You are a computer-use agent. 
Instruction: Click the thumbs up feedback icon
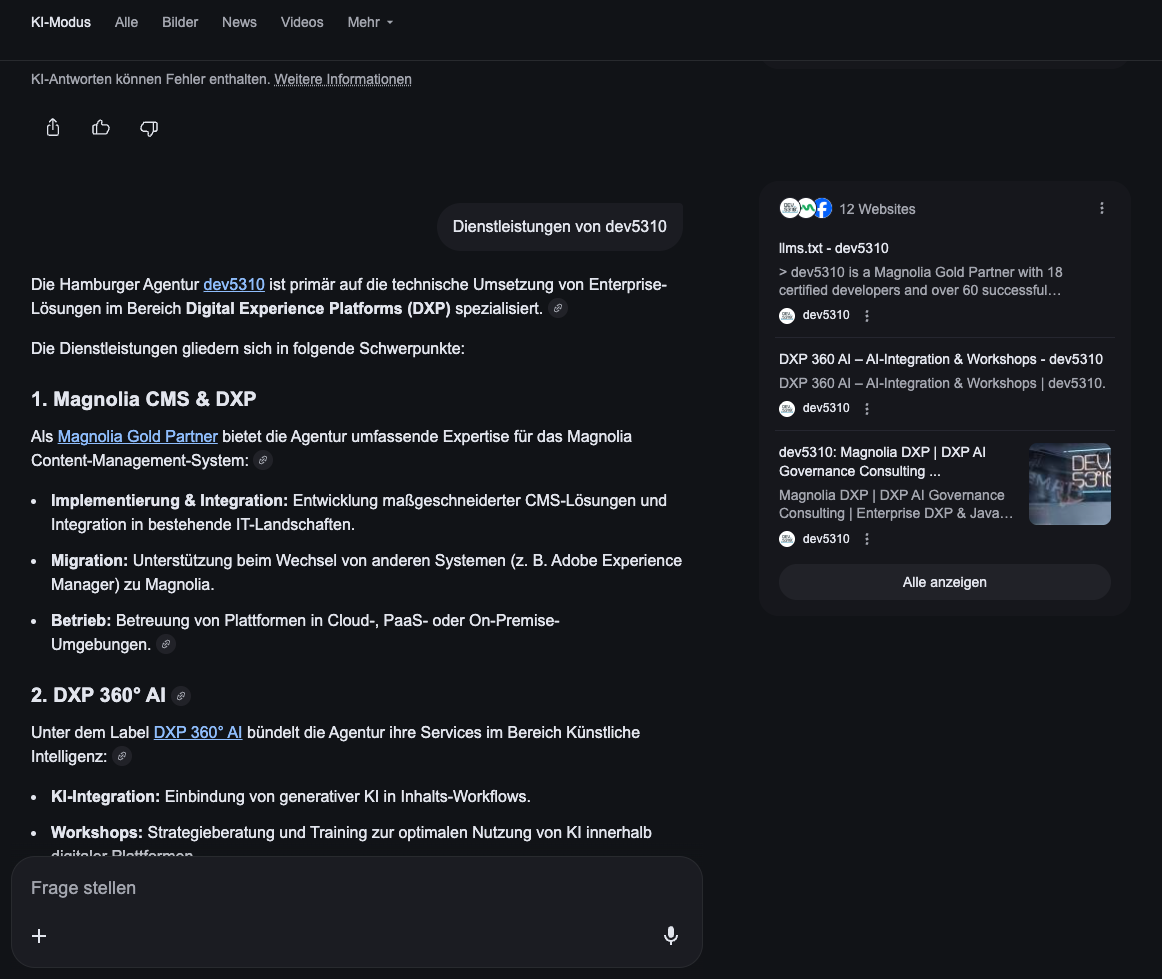pos(101,128)
